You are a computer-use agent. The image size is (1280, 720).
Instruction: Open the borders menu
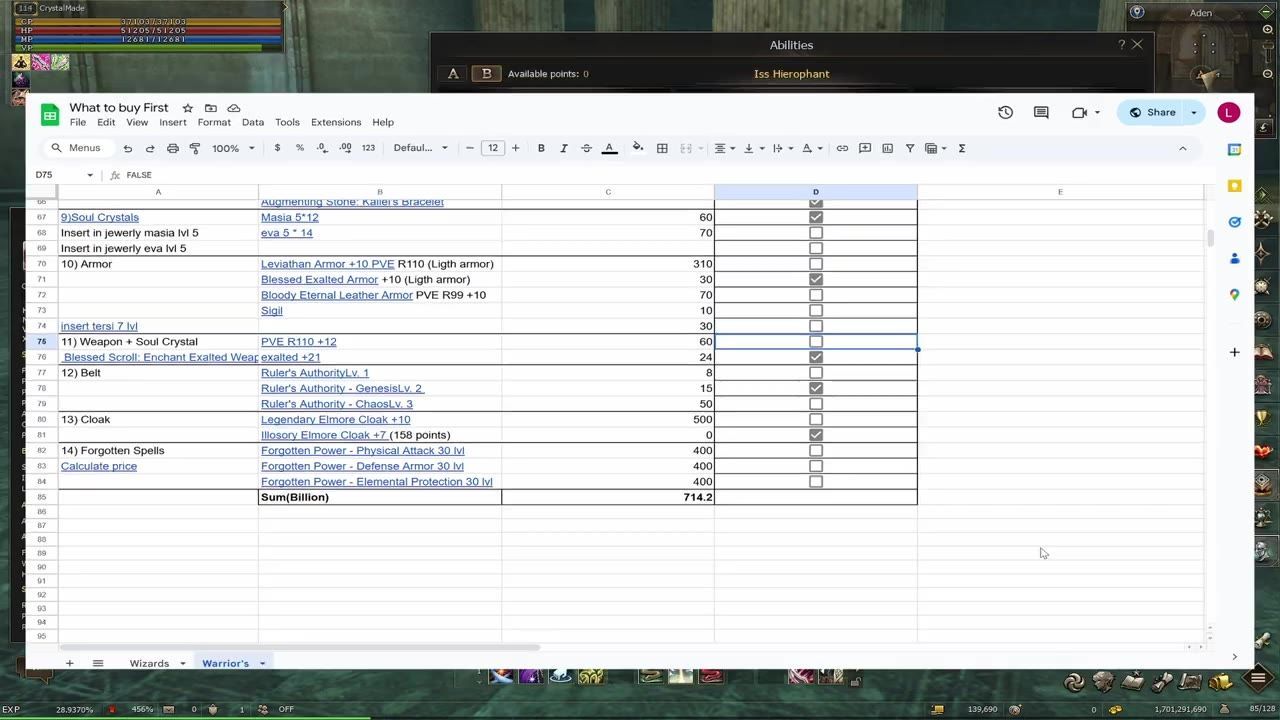point(662,148)
